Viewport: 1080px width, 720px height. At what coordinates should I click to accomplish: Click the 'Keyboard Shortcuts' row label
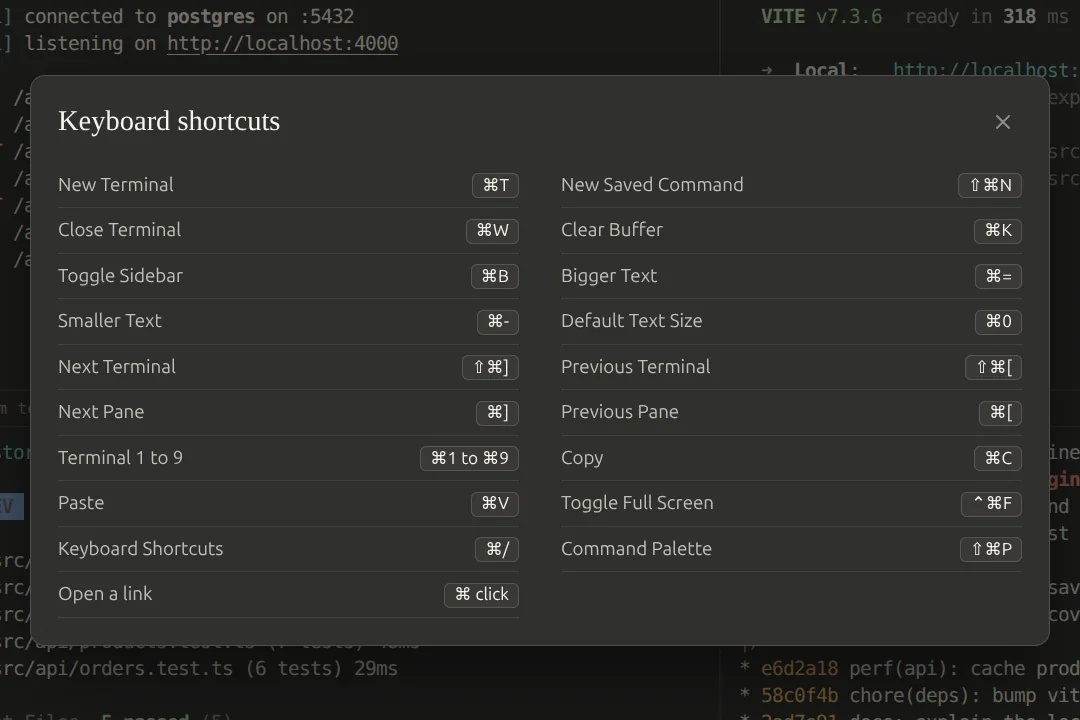pos(141,548)
